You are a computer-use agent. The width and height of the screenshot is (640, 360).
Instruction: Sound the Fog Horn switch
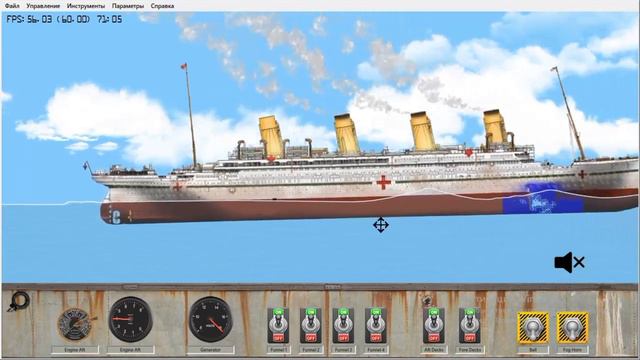pyautogui.click(x=573, y=328)
